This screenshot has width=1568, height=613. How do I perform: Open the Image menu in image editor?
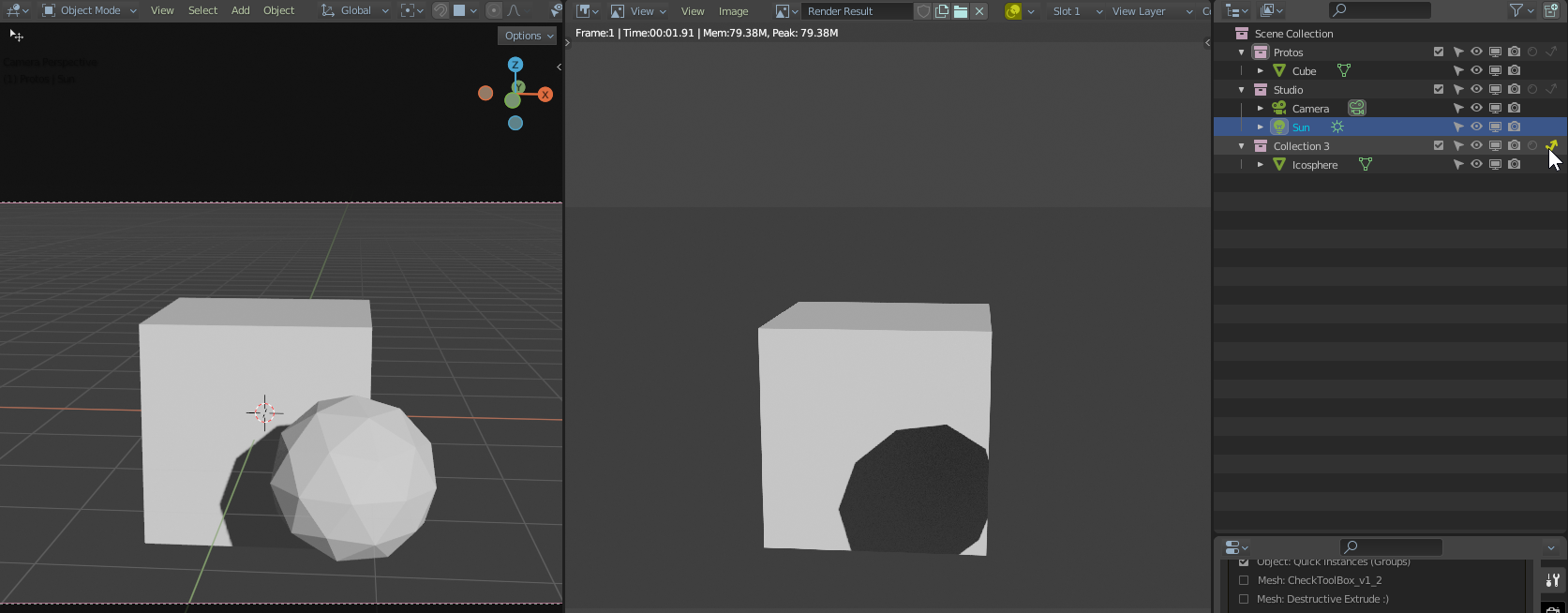733,11
